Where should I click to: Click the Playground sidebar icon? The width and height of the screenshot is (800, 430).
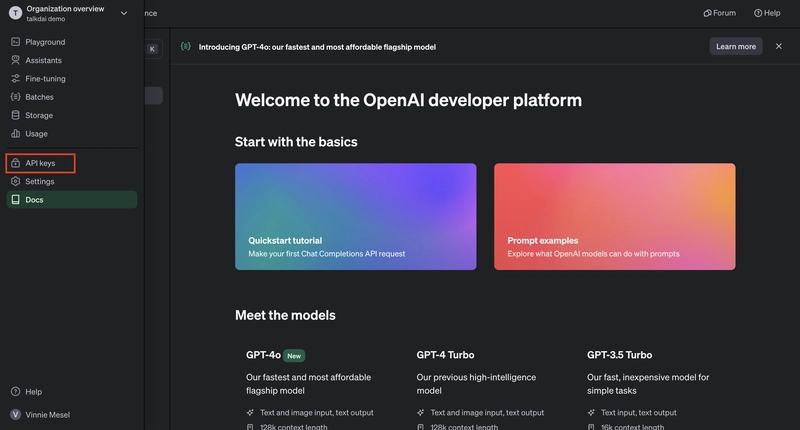pyautogui.click(x=15, y=42)
